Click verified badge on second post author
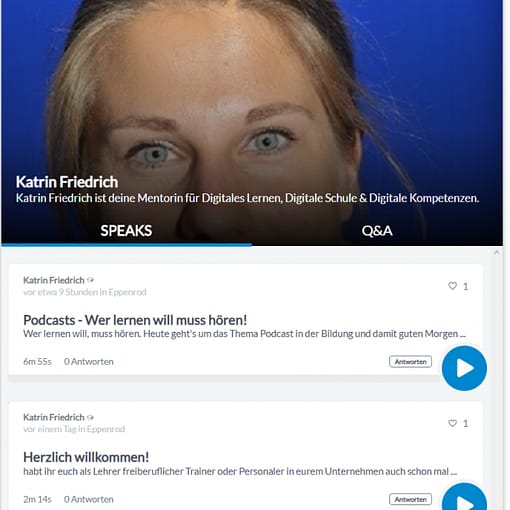510x510 pixels. click(90, 417)
